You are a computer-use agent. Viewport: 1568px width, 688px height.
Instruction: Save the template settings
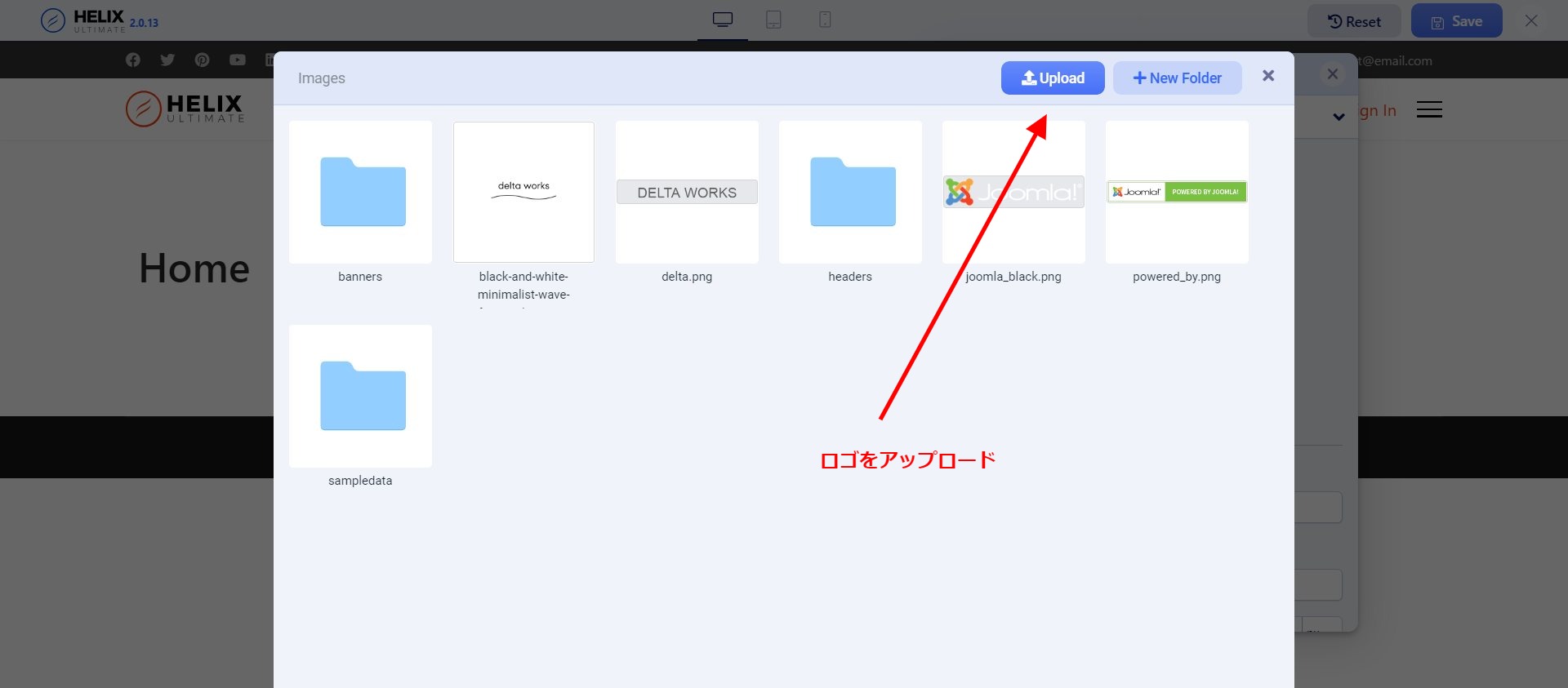1456,21
